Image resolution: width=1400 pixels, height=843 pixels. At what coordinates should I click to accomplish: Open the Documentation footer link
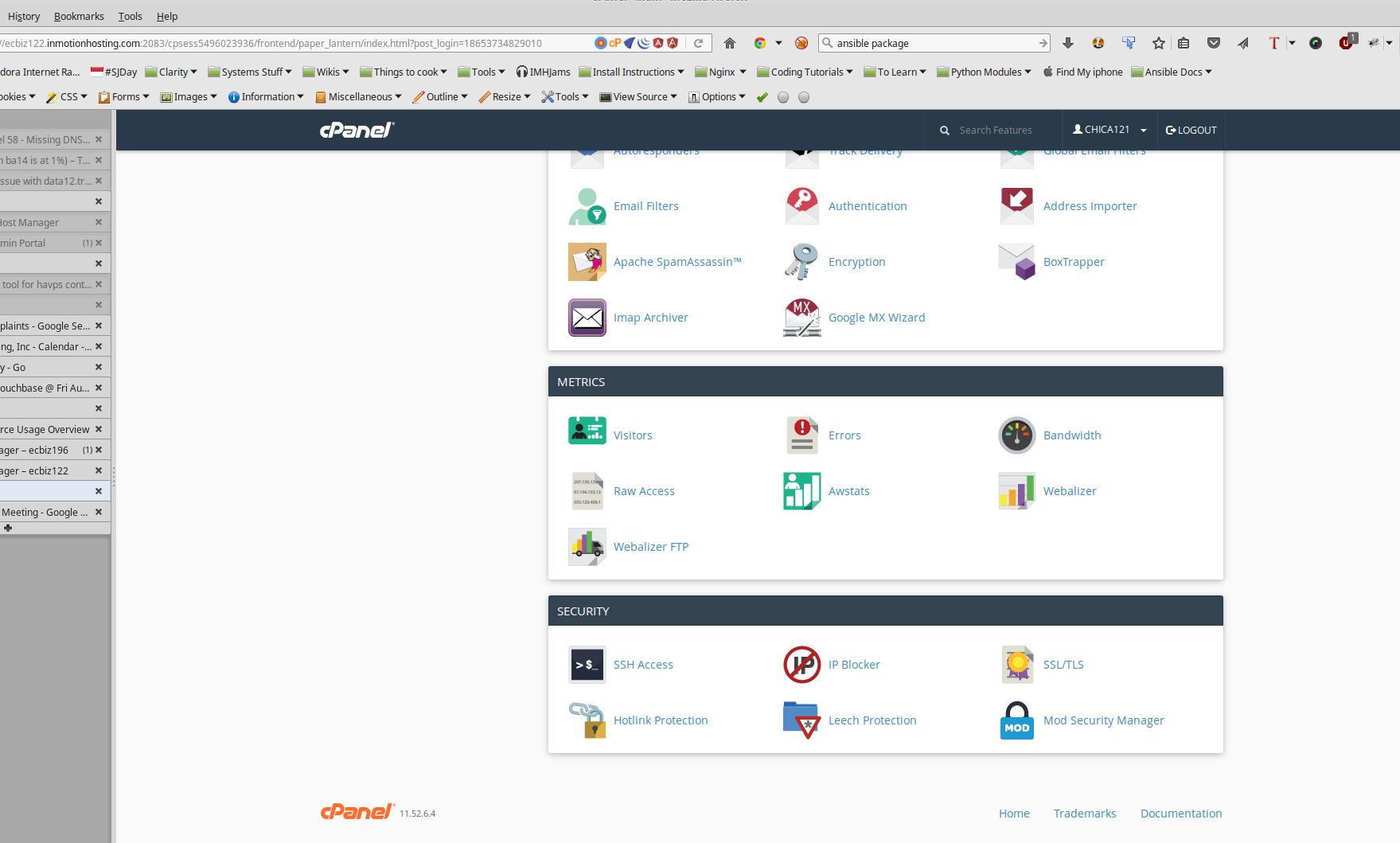[x=1180, y=814]
